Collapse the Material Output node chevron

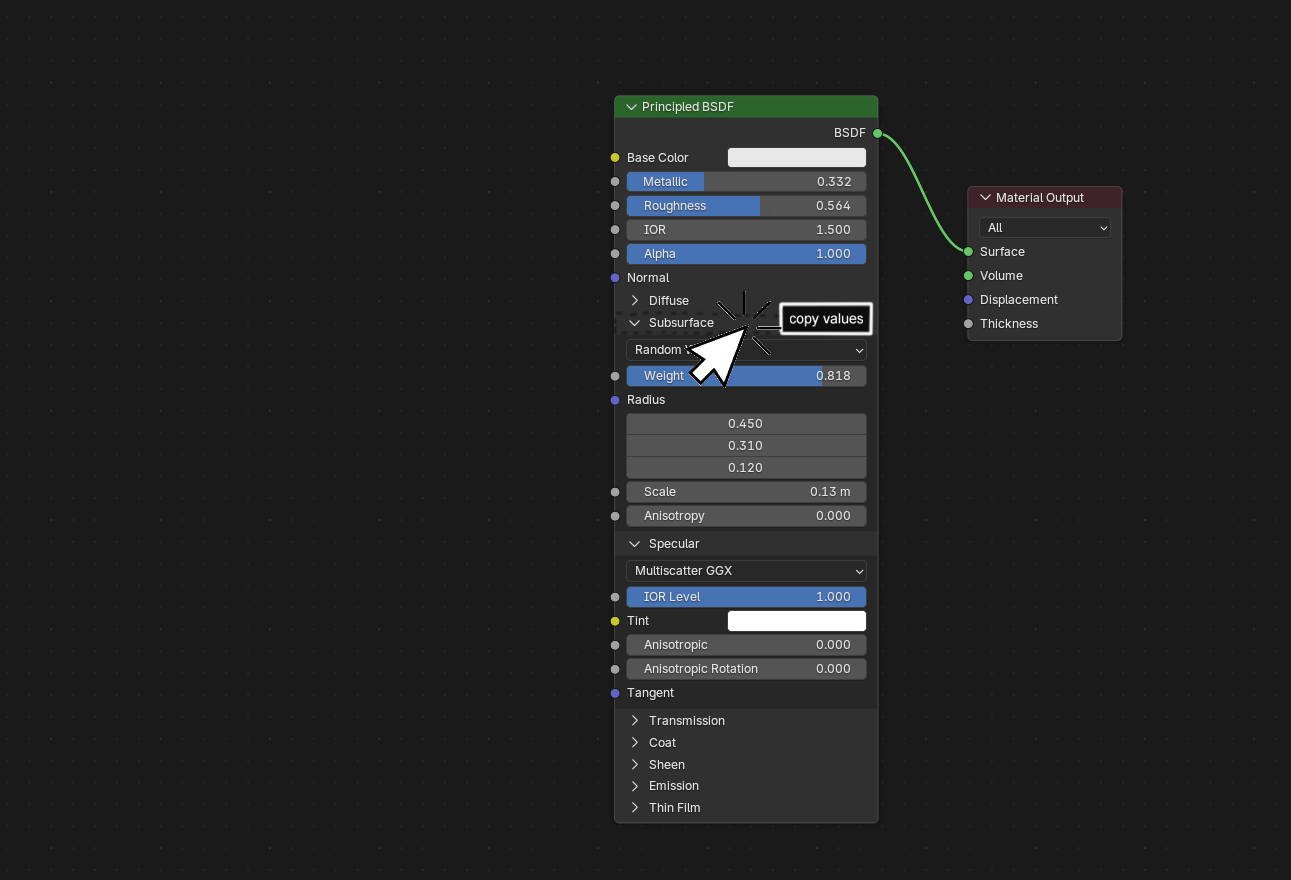coord(985,198)
